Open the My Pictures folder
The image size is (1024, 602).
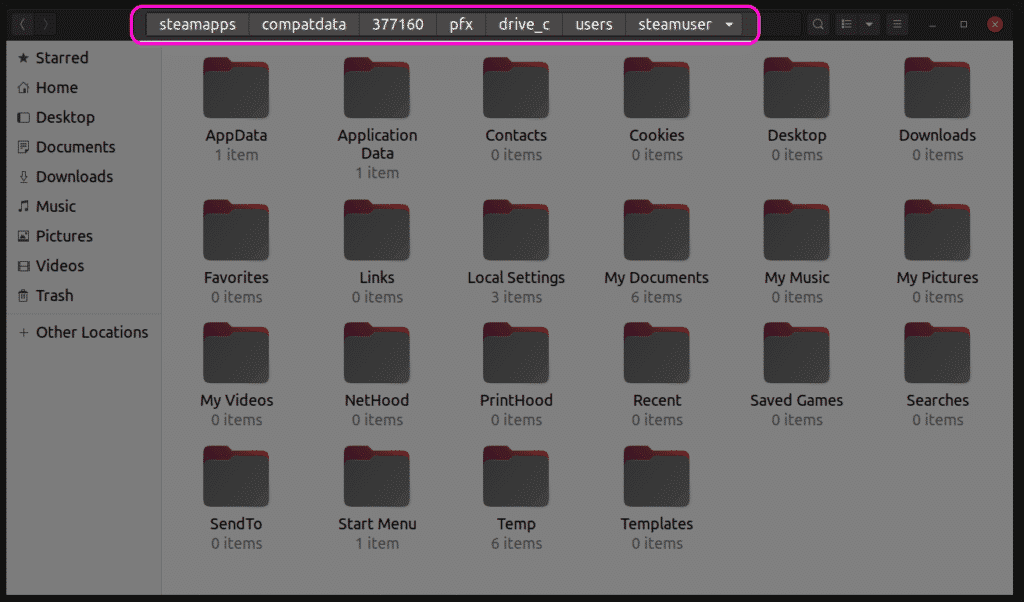point(937,230)
